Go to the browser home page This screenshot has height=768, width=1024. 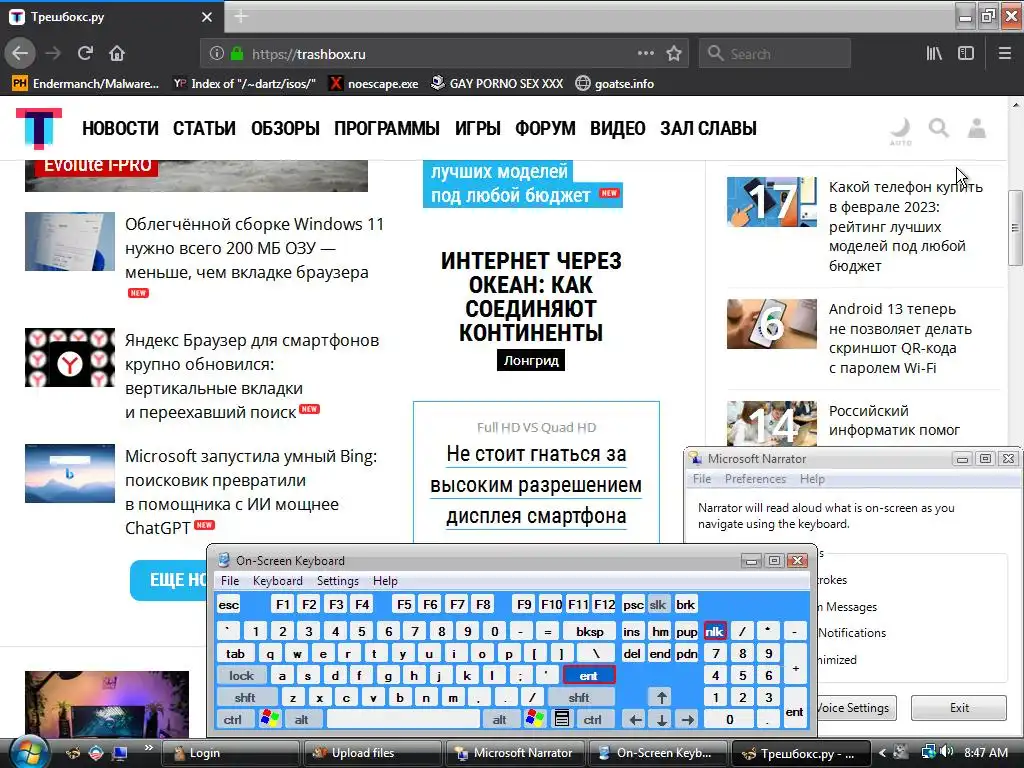(117, 54)
